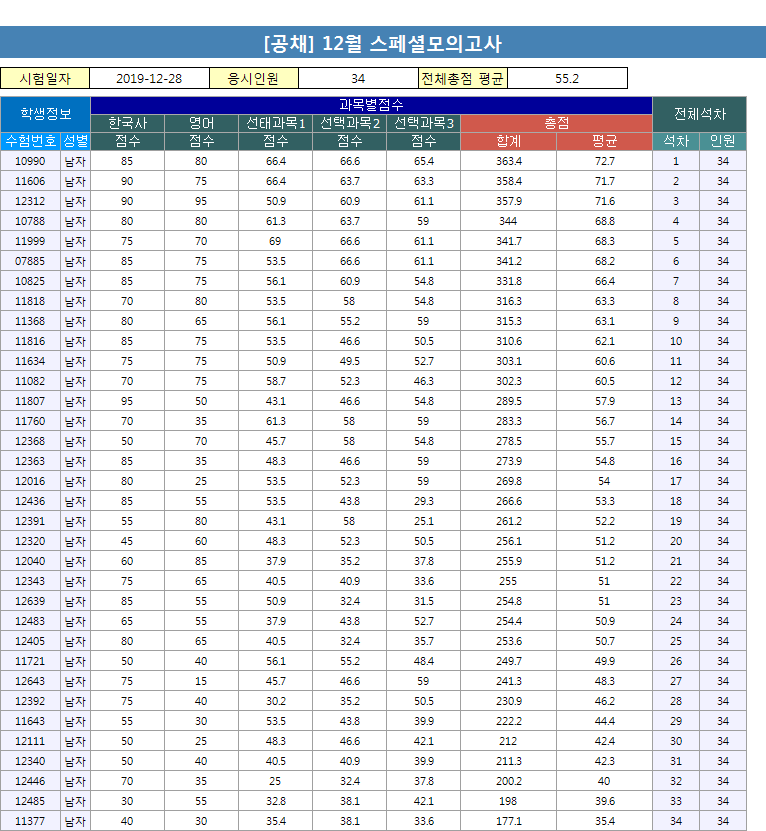Click the '영어' subject header

coord(201,123)
